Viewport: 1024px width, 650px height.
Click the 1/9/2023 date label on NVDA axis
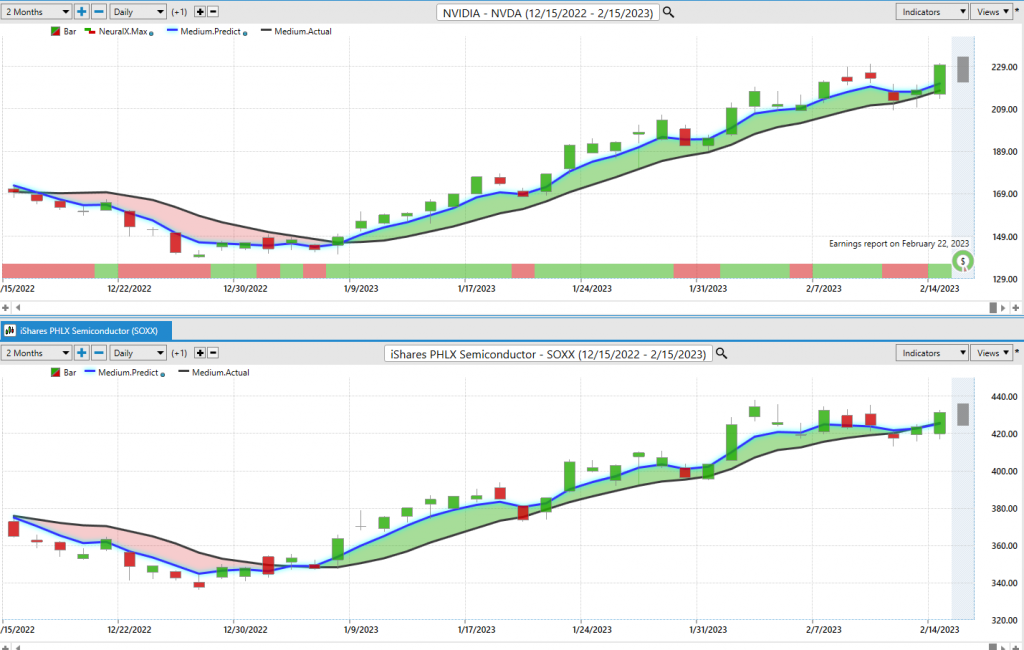pos(360,289)
